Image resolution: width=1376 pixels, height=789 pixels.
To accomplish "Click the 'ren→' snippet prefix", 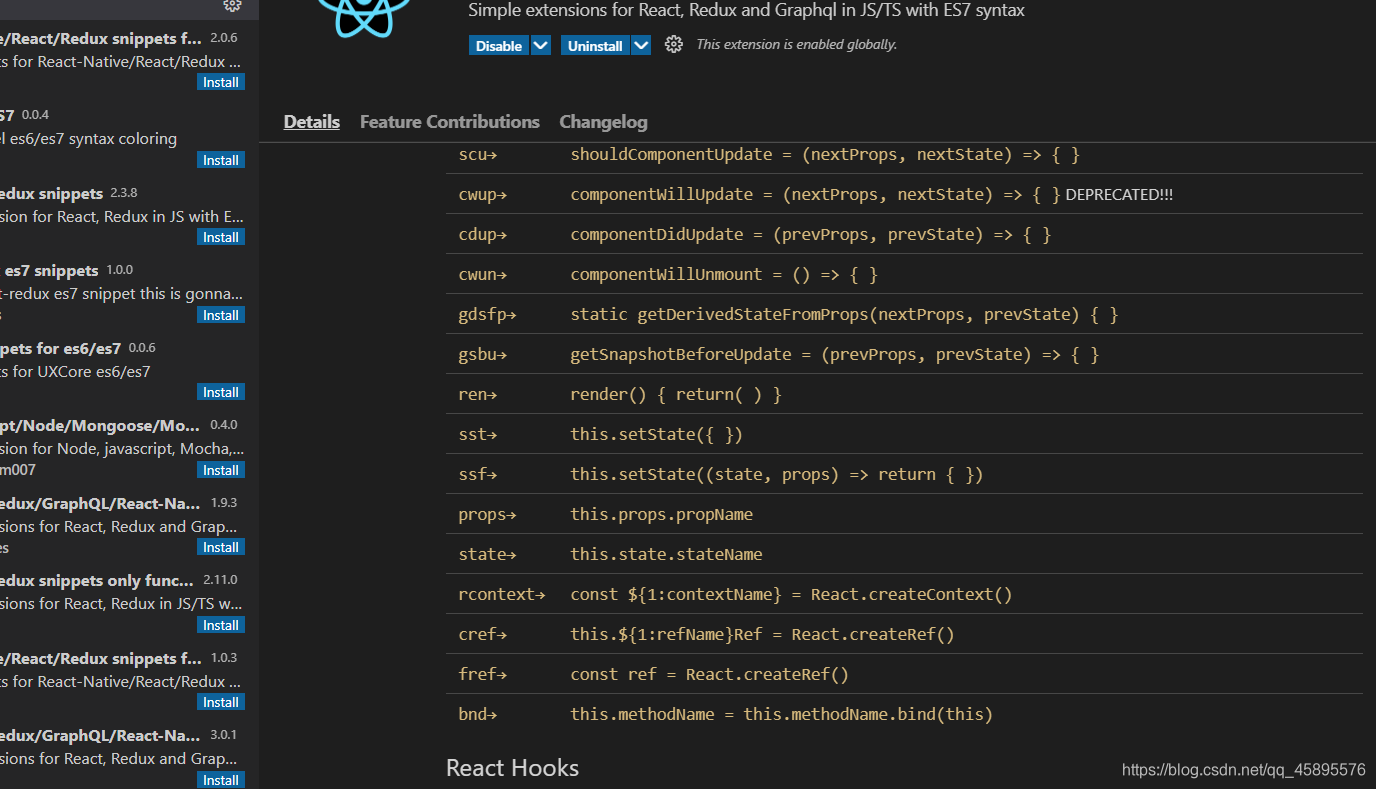I will pos(478,395).
